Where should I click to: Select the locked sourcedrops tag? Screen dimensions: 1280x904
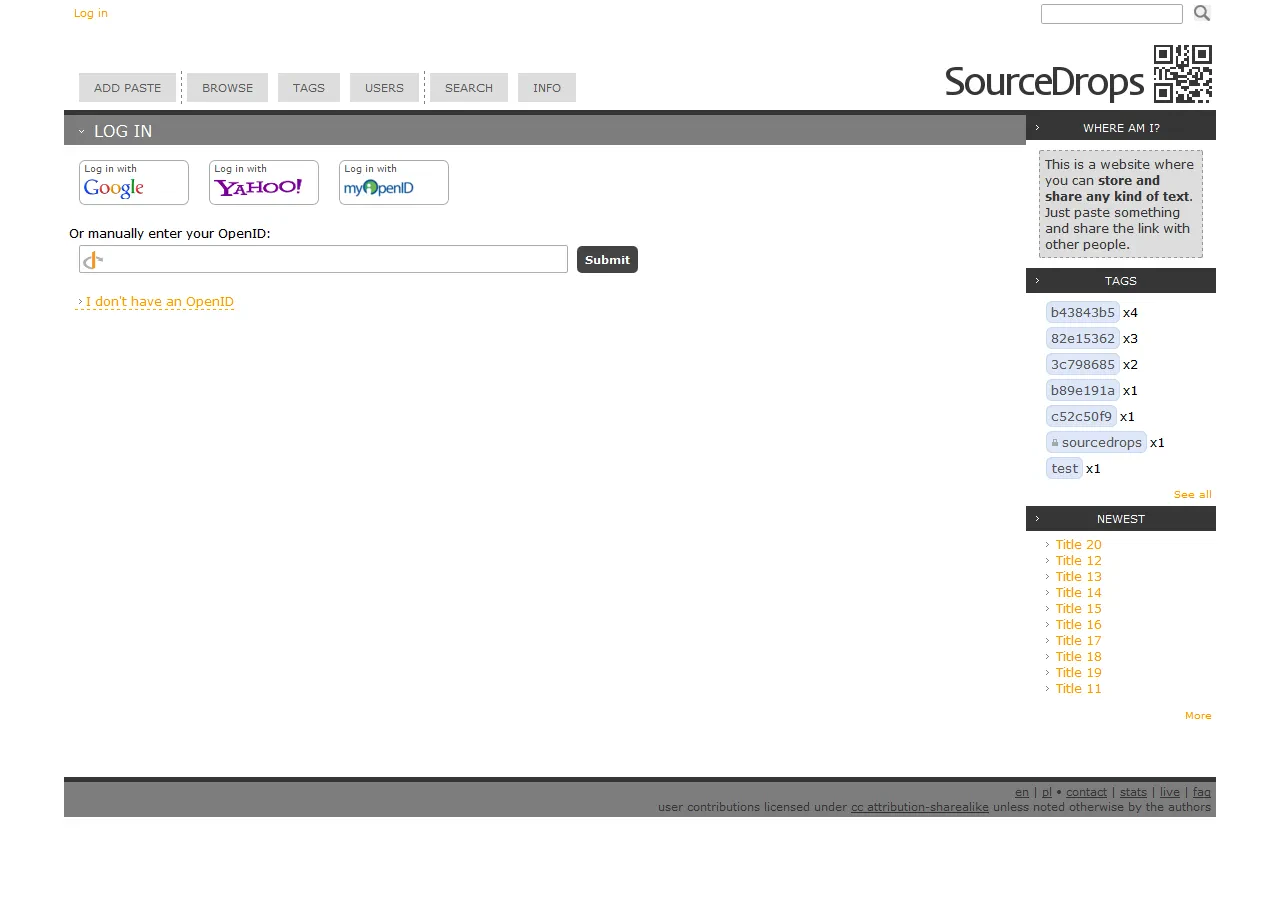1096,442
